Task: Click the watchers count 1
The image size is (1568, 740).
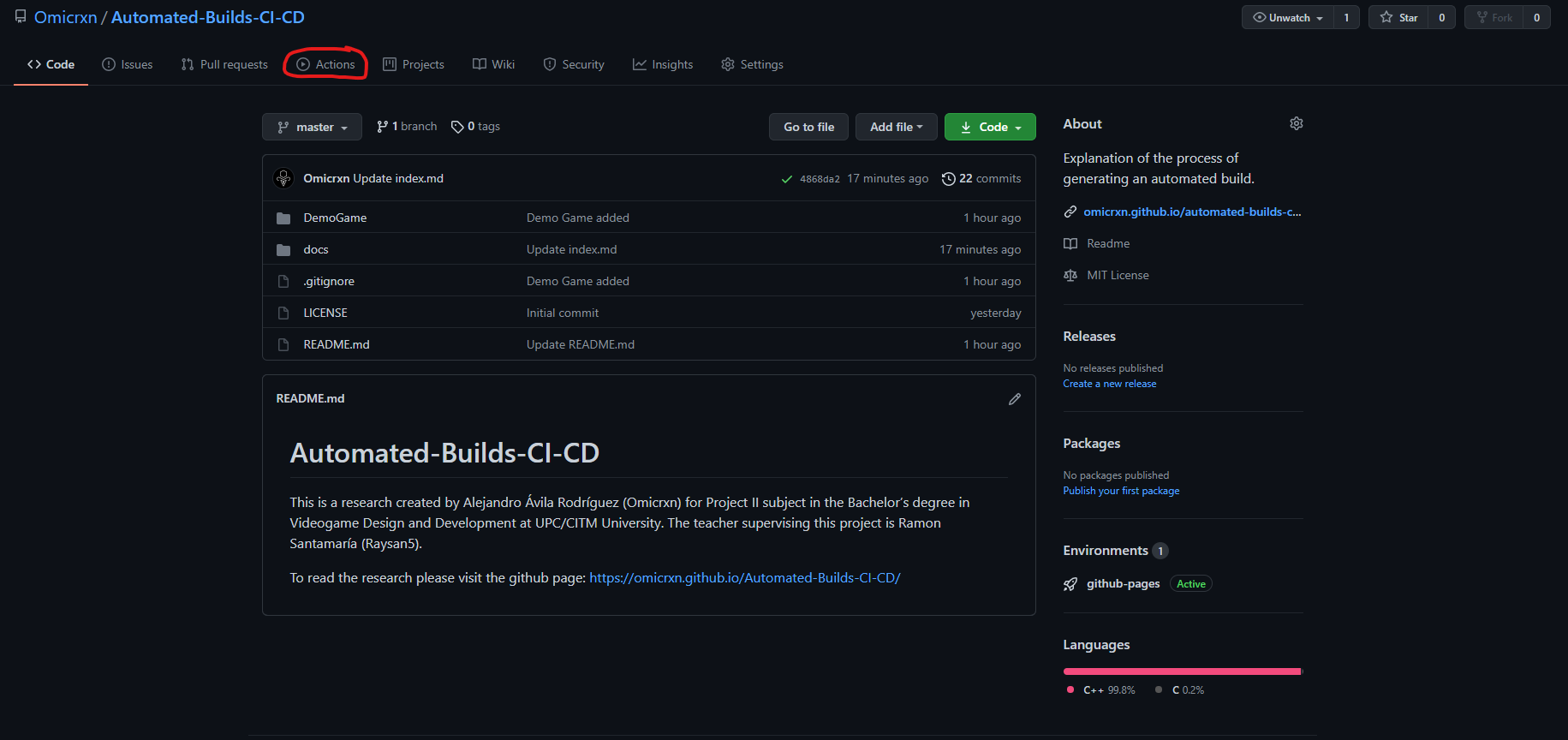Action: click(x=1346, y=17)
